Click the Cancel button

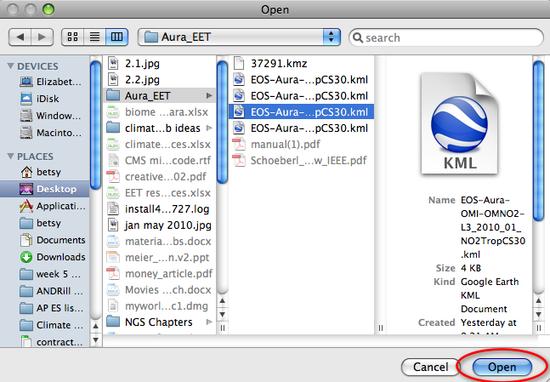tap(430, 367)
